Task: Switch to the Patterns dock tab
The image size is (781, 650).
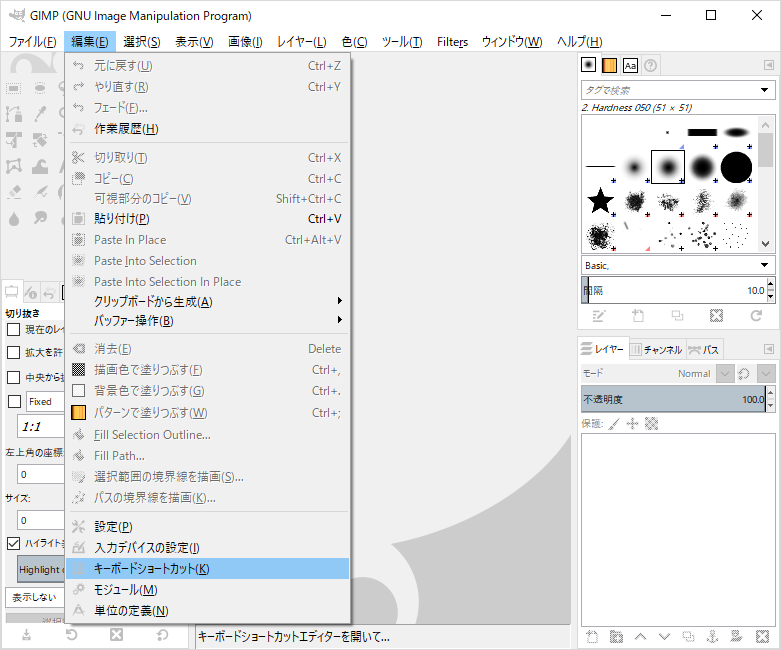Action: tap(610, 65)
